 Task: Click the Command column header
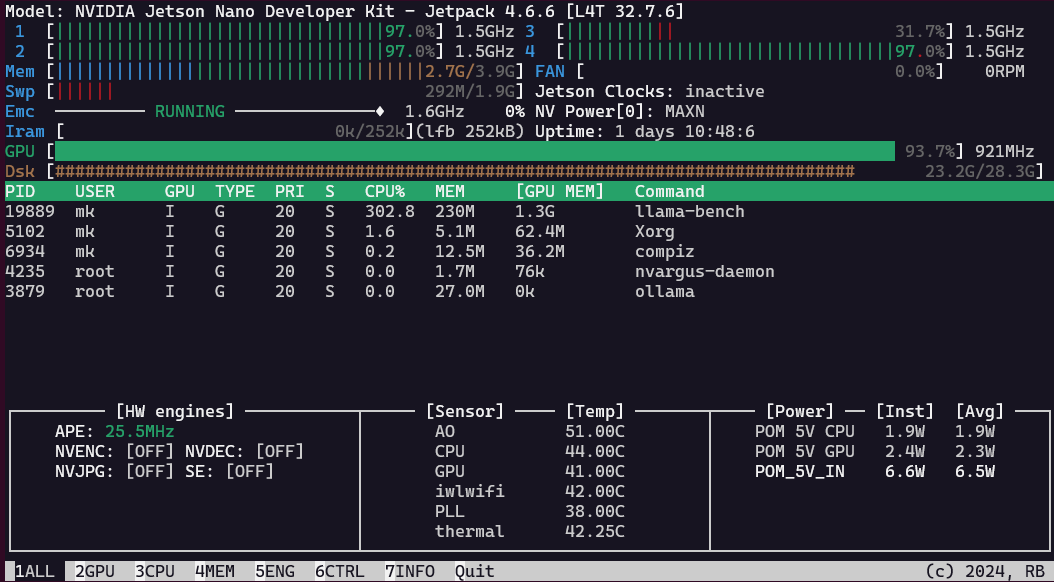point(670,191)
